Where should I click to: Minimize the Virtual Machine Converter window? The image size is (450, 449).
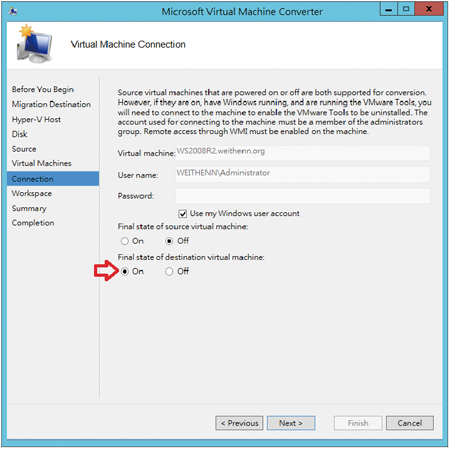click(389, 9)
